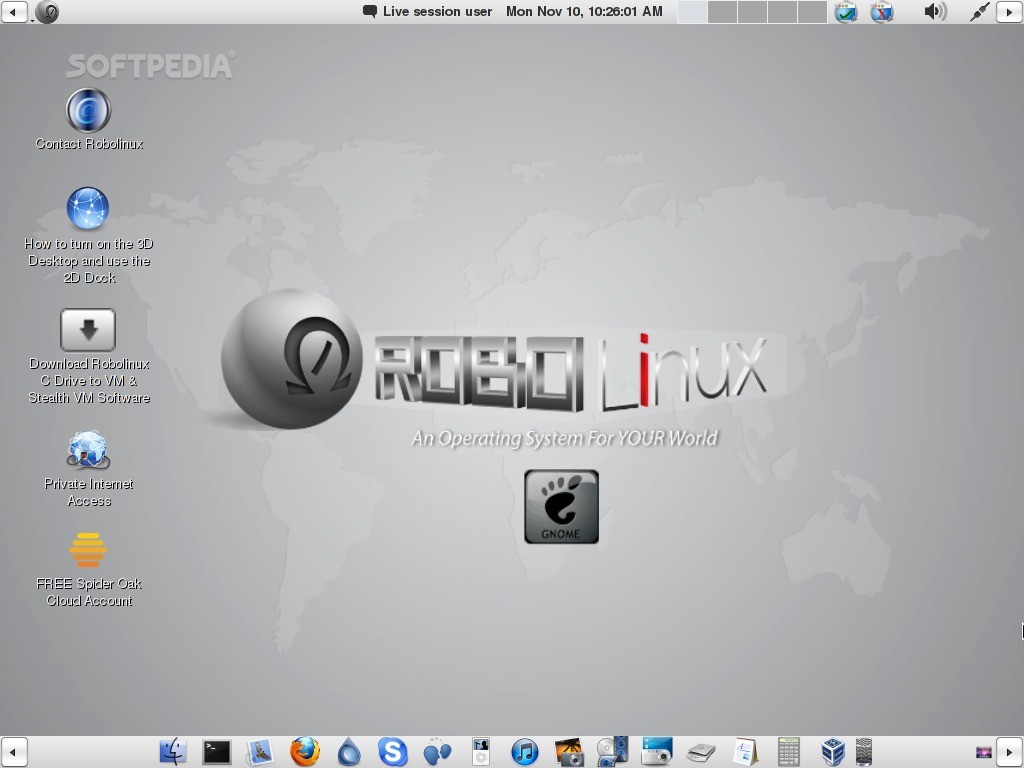Image resolution: width=1024 pixels, height=768 pixels.
Task: Click the red X window icon
Action: pos(882,12)
